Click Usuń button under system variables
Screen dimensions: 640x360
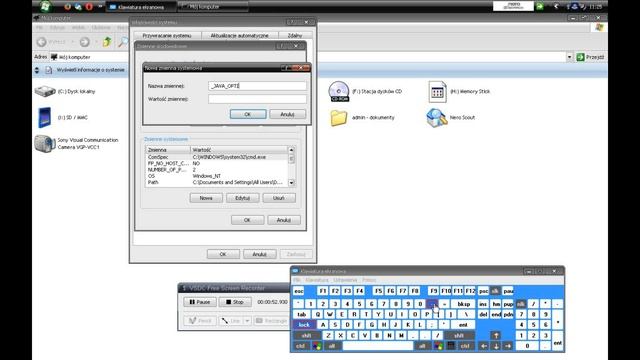[x=279, y=198]
